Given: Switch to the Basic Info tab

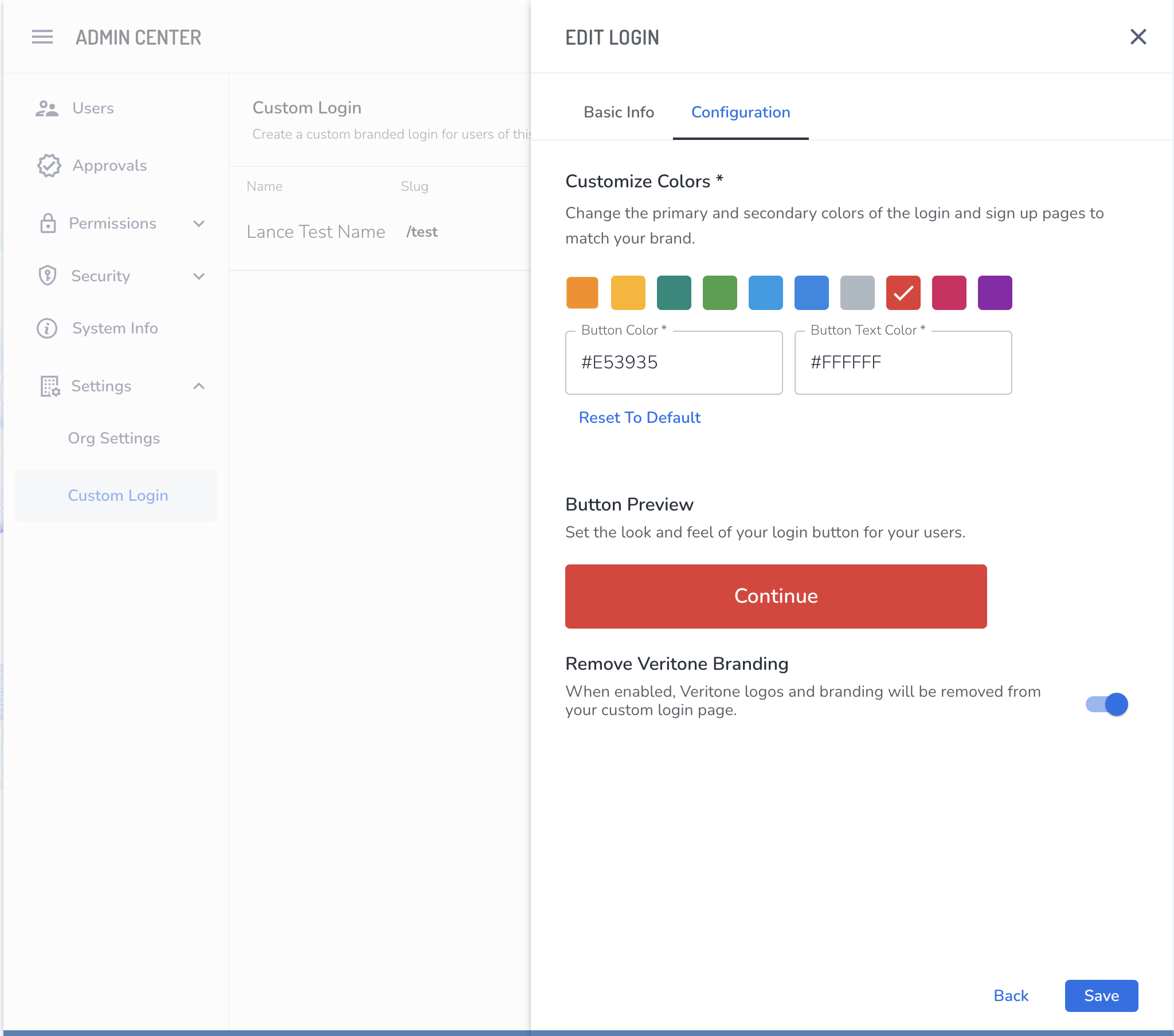Looking at the screenshot, I should point(619,112).
